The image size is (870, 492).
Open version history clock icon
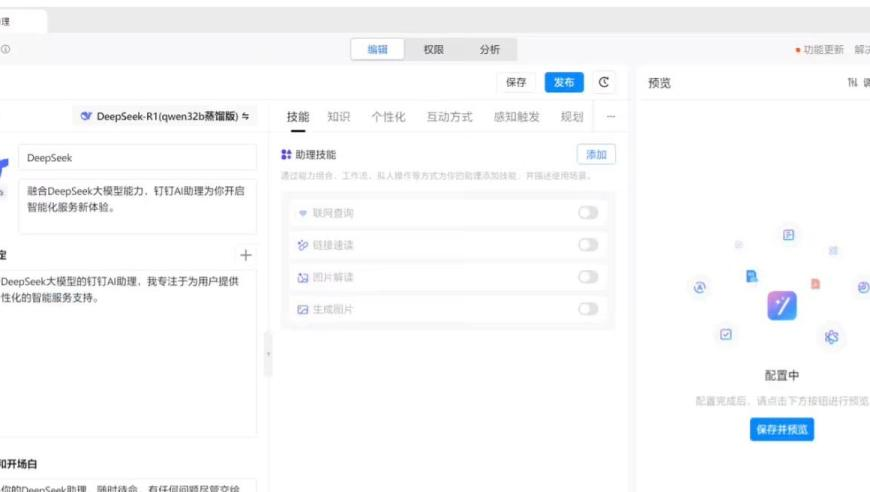coord(604,82)
